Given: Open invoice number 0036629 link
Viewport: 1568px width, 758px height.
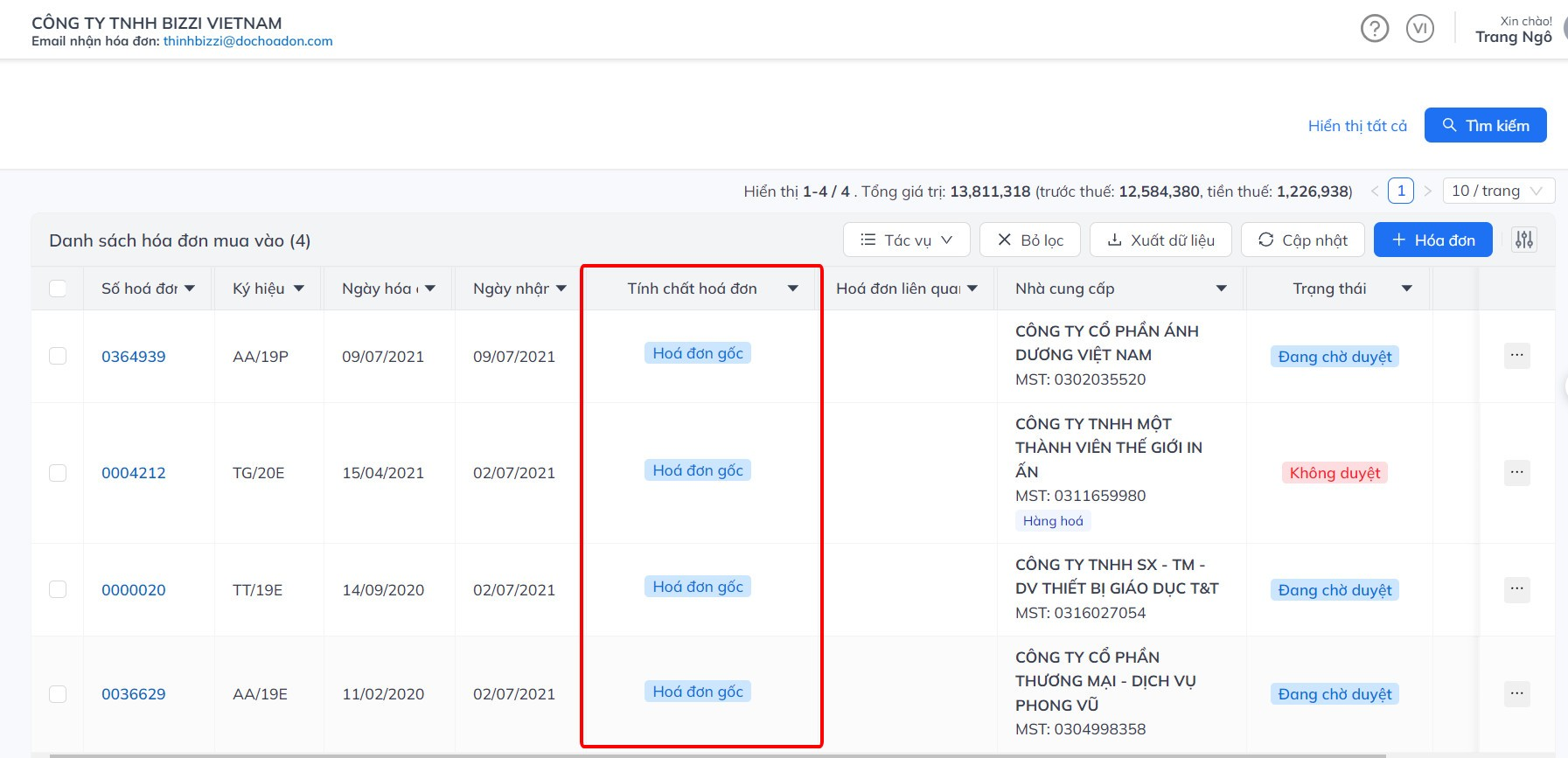Looking at the screenshot, I should tap(133, 694).
